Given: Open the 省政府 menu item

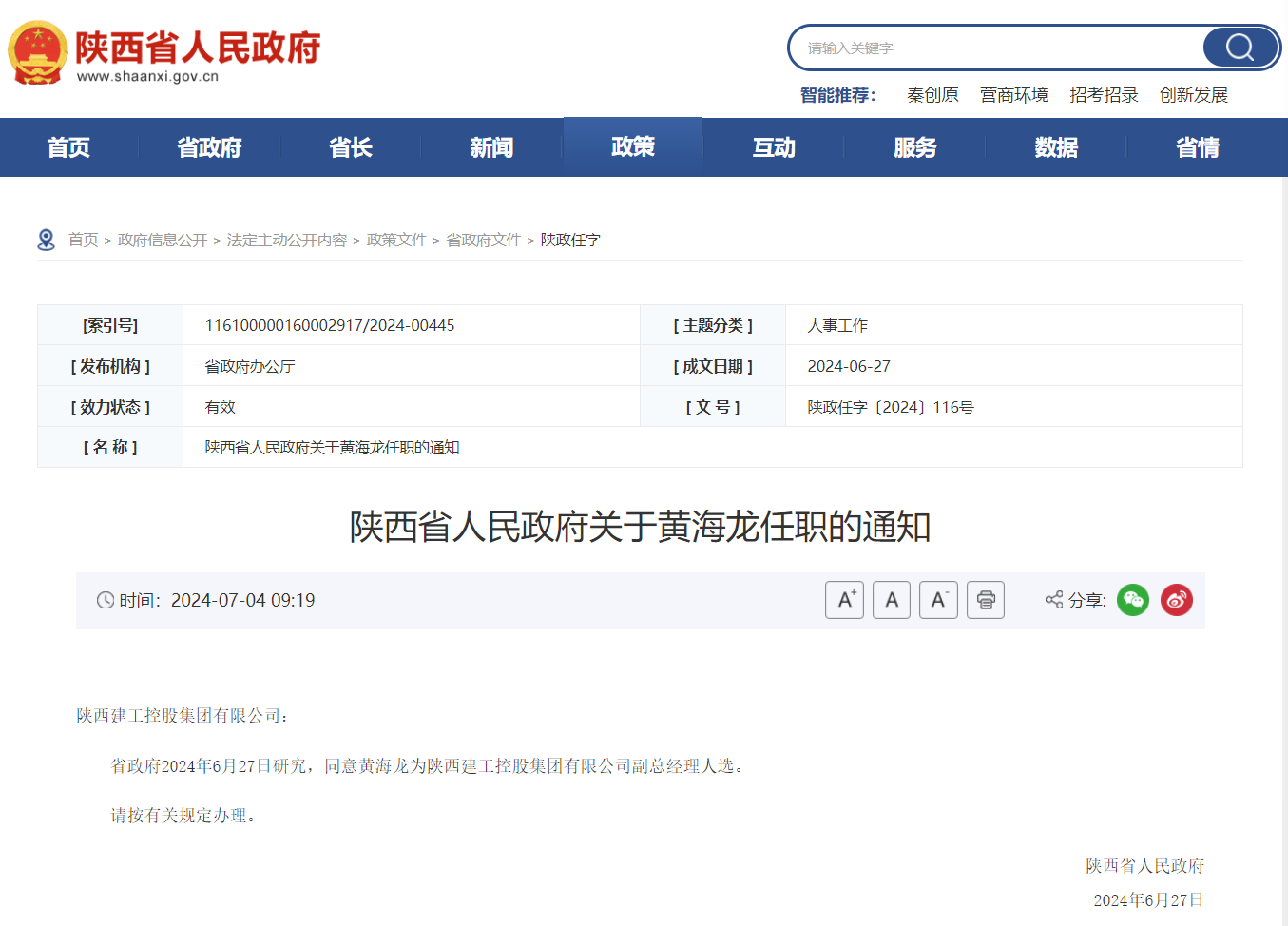Looking at the screenshot, I should [209, 147].
